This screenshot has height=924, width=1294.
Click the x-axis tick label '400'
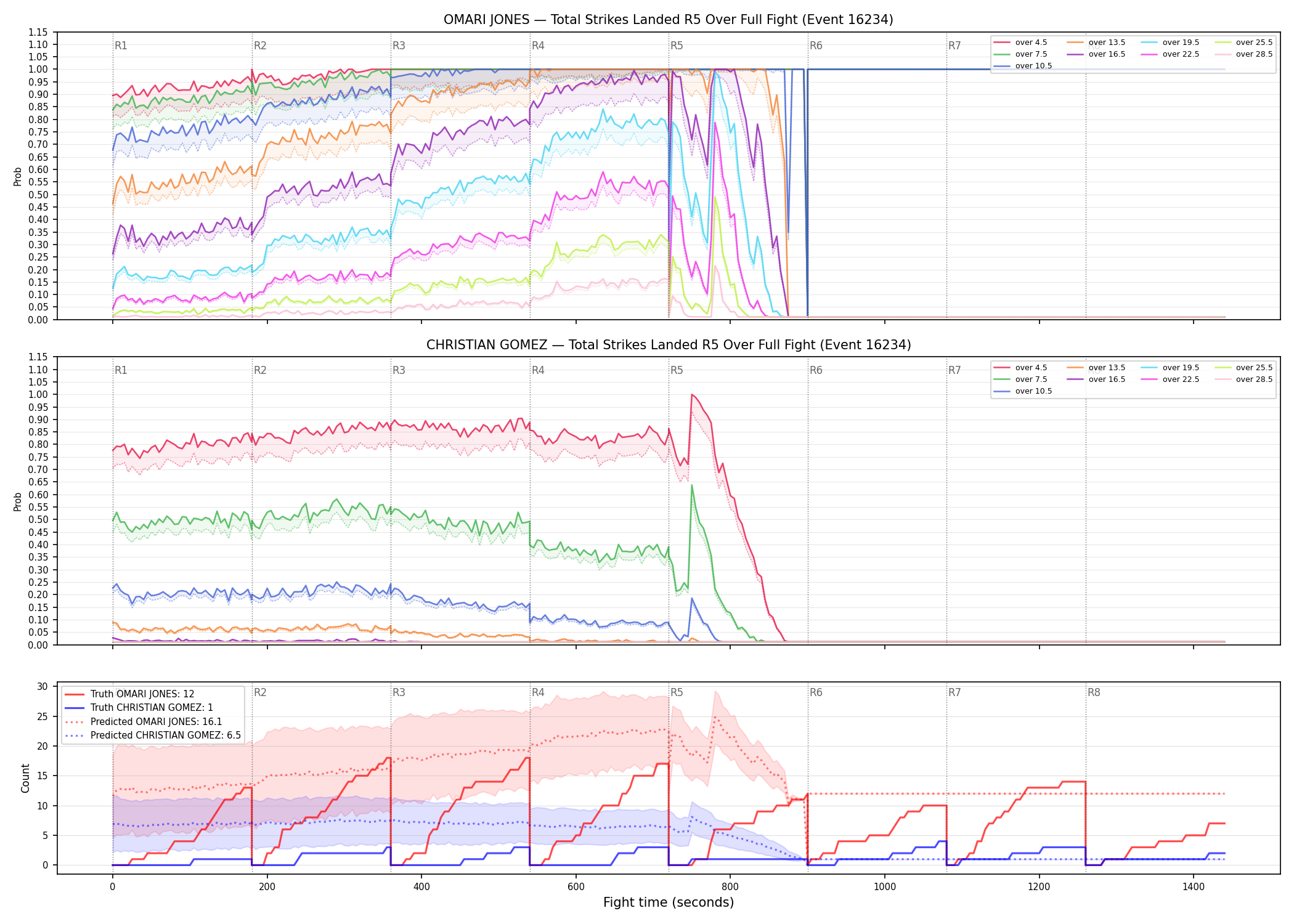[421, 887]
